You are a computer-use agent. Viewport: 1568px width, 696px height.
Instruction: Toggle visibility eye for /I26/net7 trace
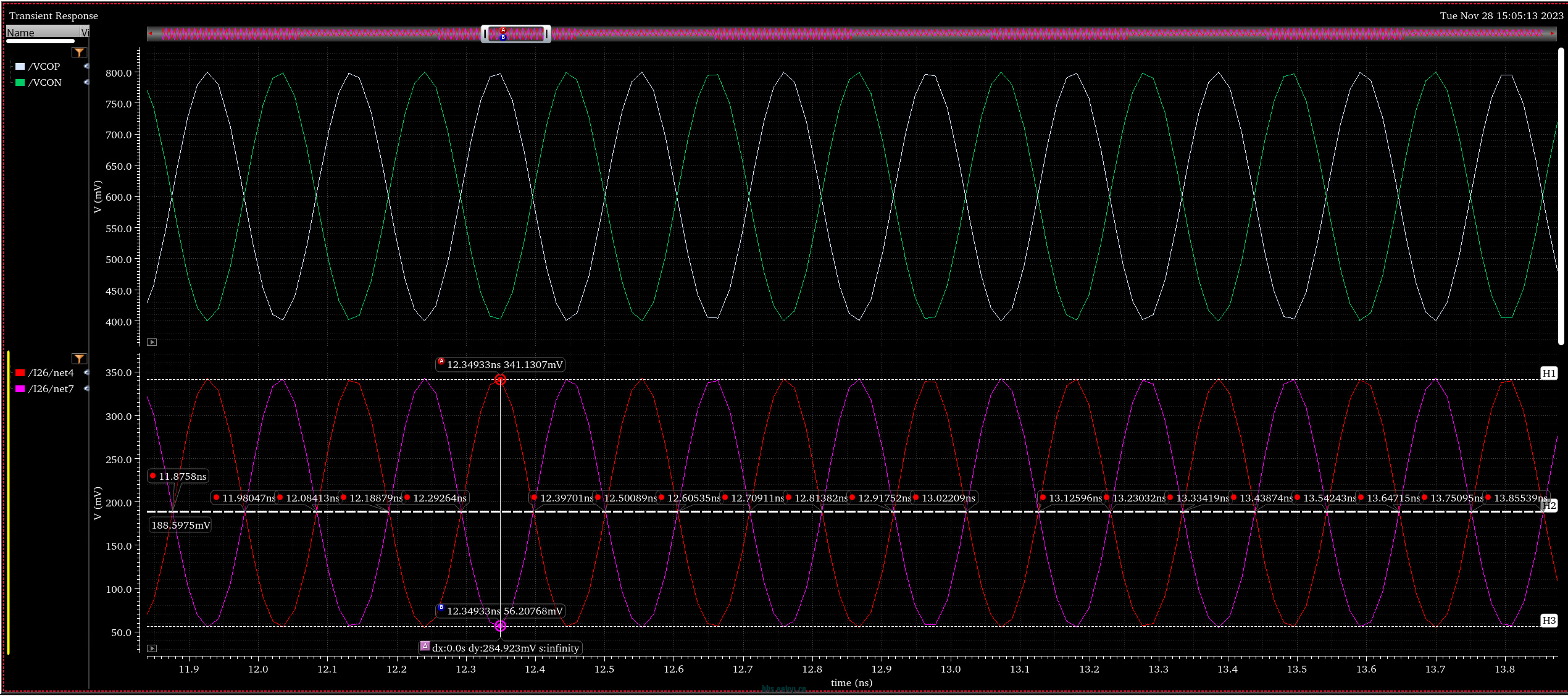(x=86, y=388)
